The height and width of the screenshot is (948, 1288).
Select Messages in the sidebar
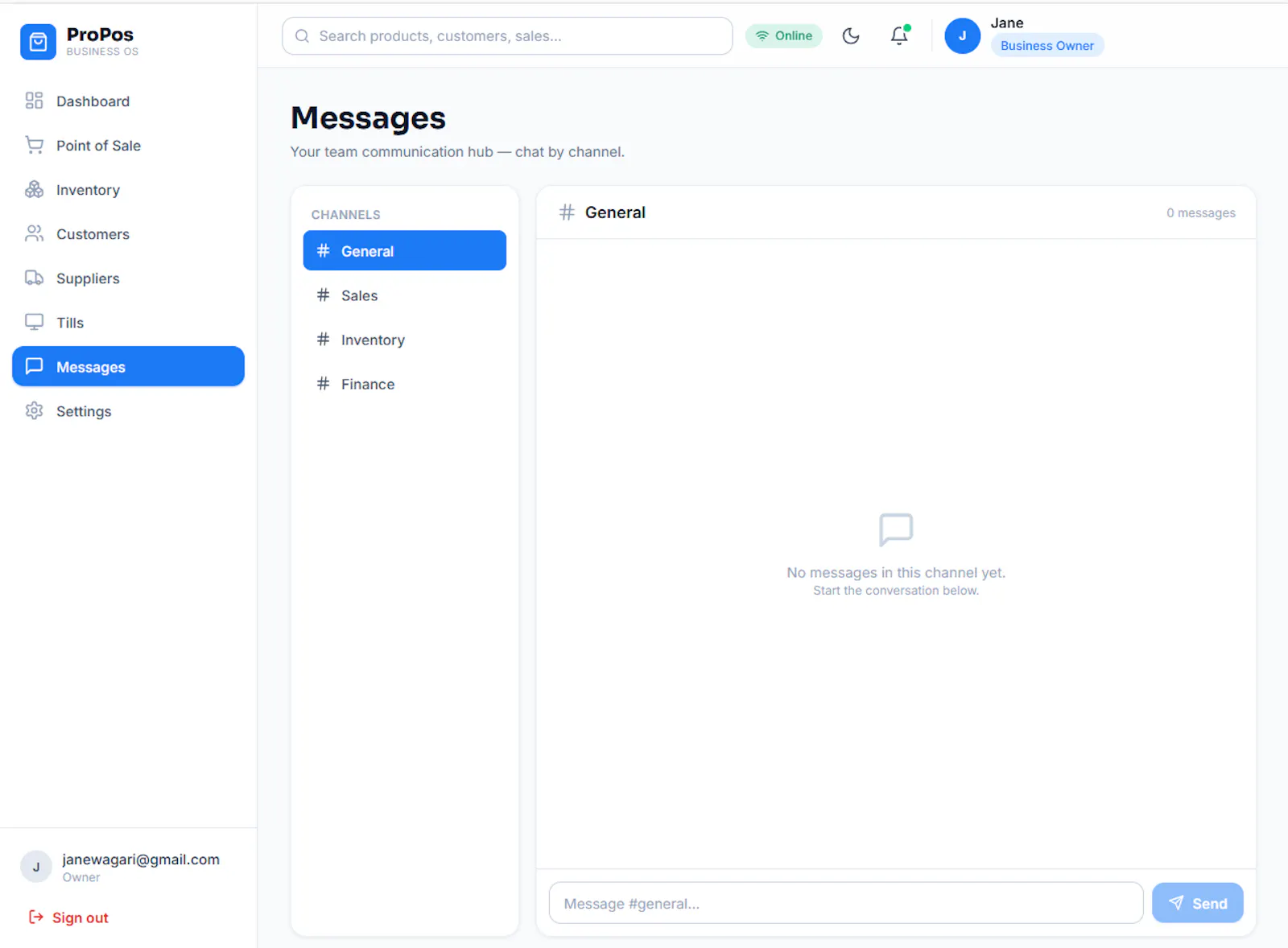(x=128, y=366)
